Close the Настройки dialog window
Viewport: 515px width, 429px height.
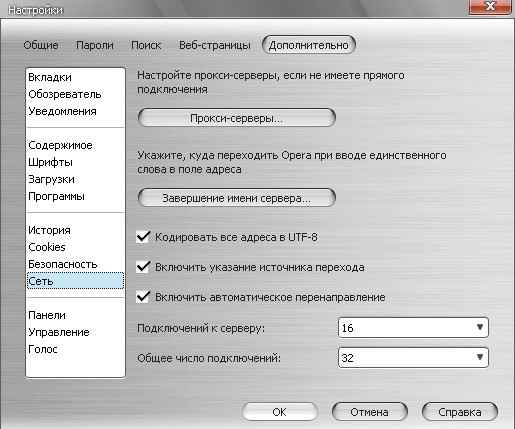point(490,6)
